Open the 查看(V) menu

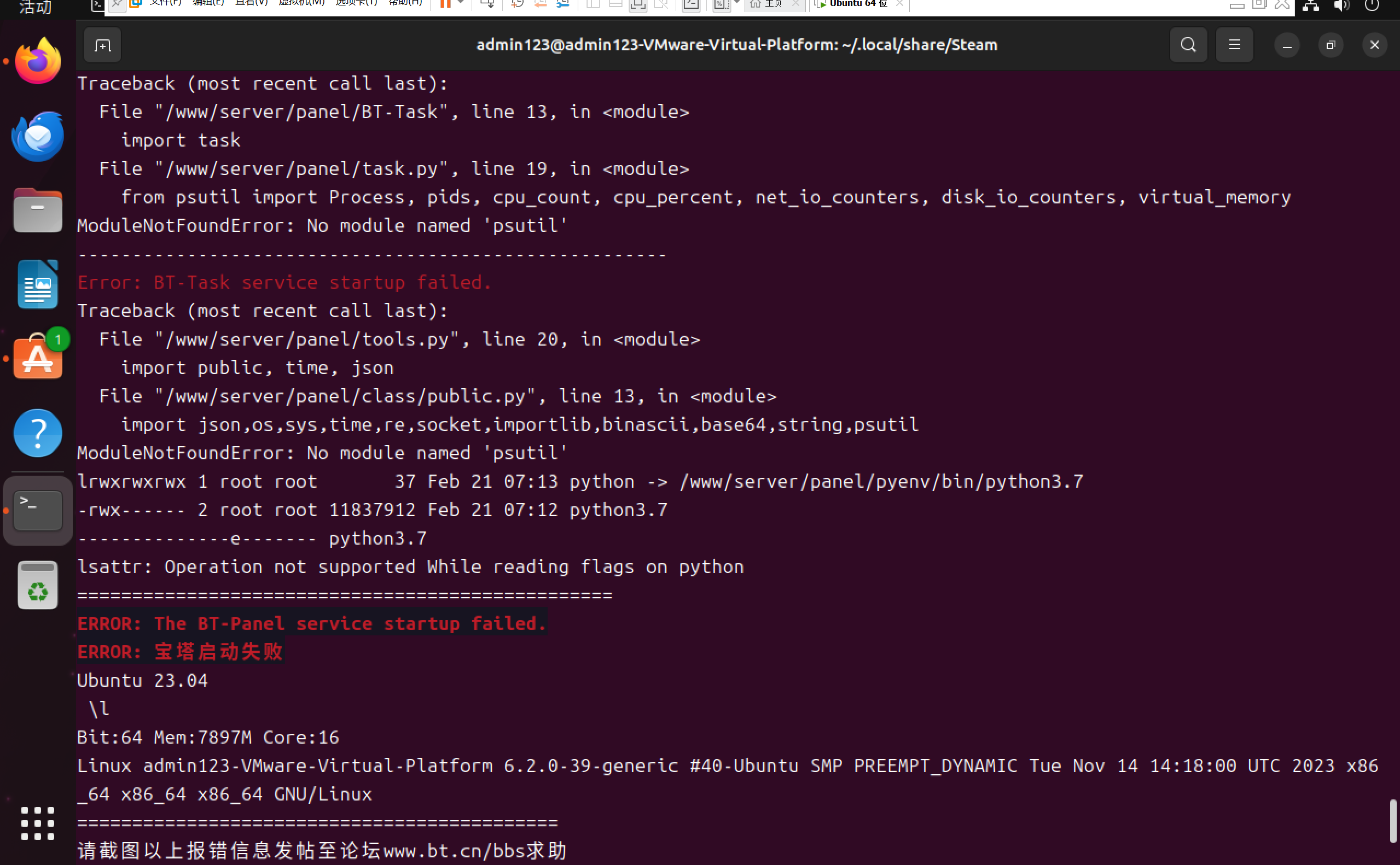coord(251,3)
